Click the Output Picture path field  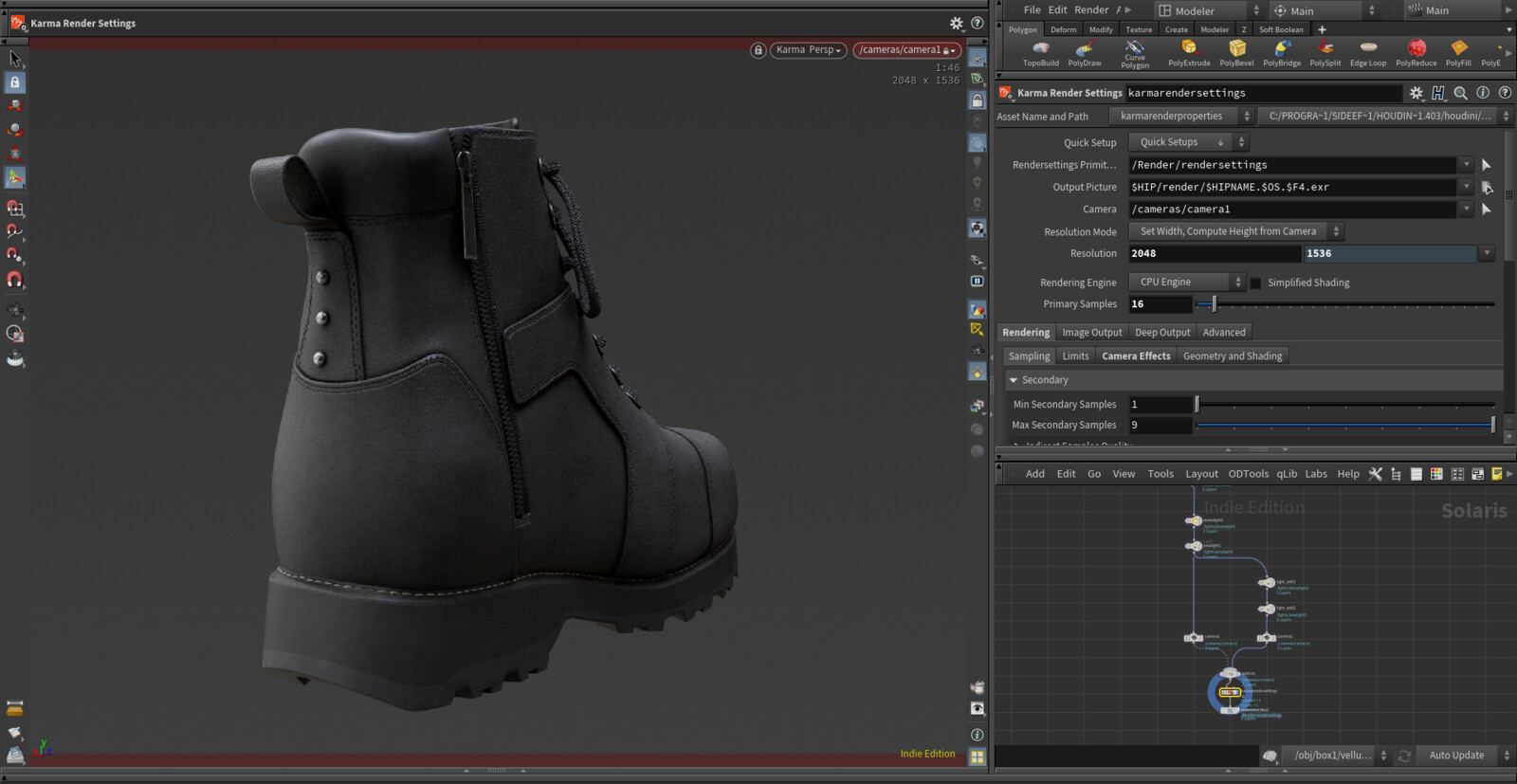click(x=1292, y=187)
